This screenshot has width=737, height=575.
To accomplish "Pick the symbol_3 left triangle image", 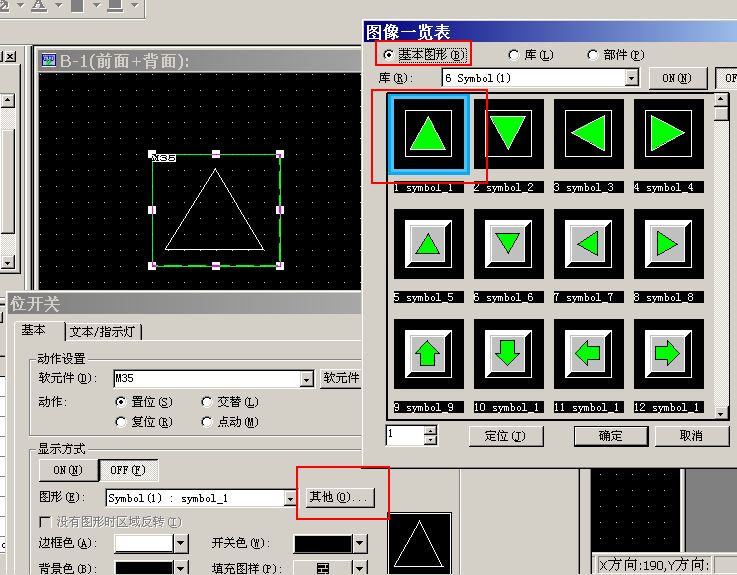I will click(x=589, y=133).
